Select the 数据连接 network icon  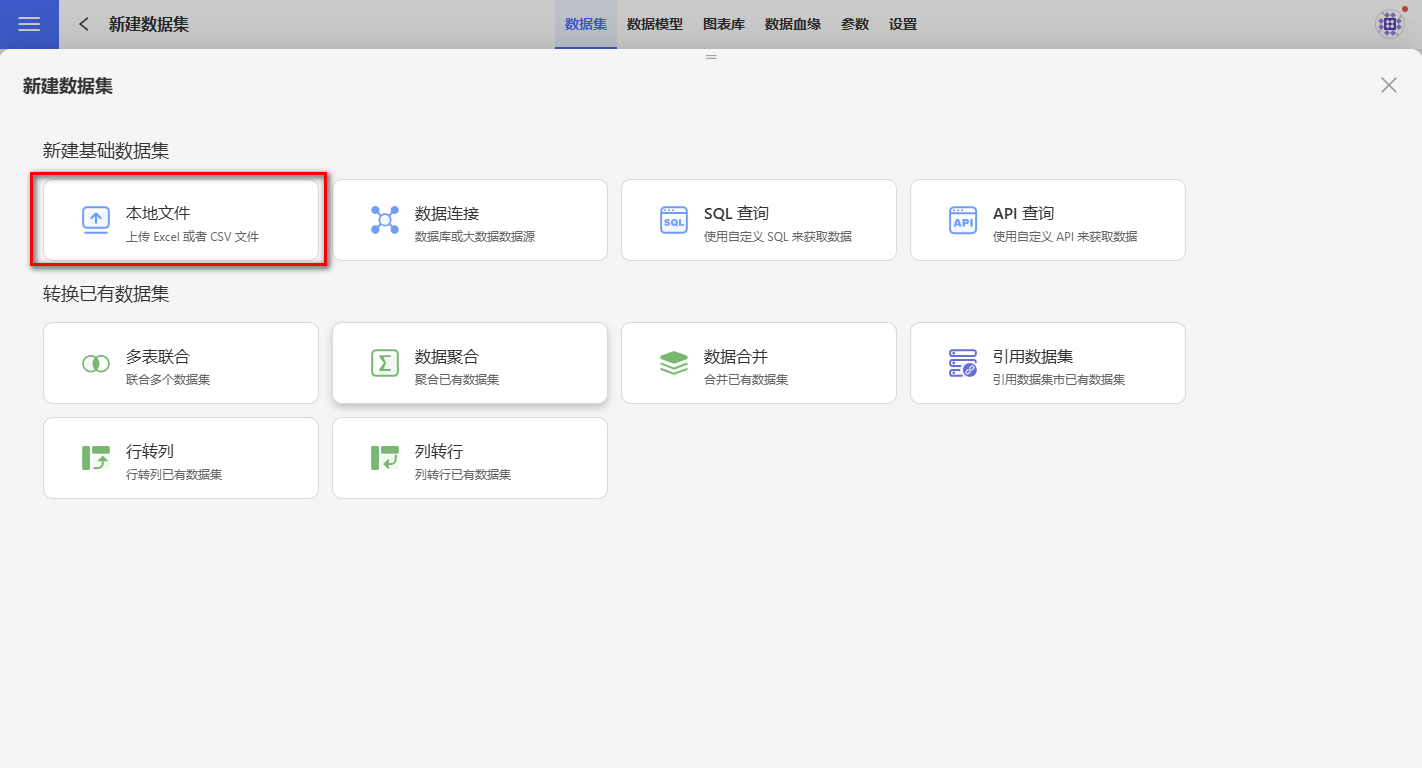click(x=385, y=220)
